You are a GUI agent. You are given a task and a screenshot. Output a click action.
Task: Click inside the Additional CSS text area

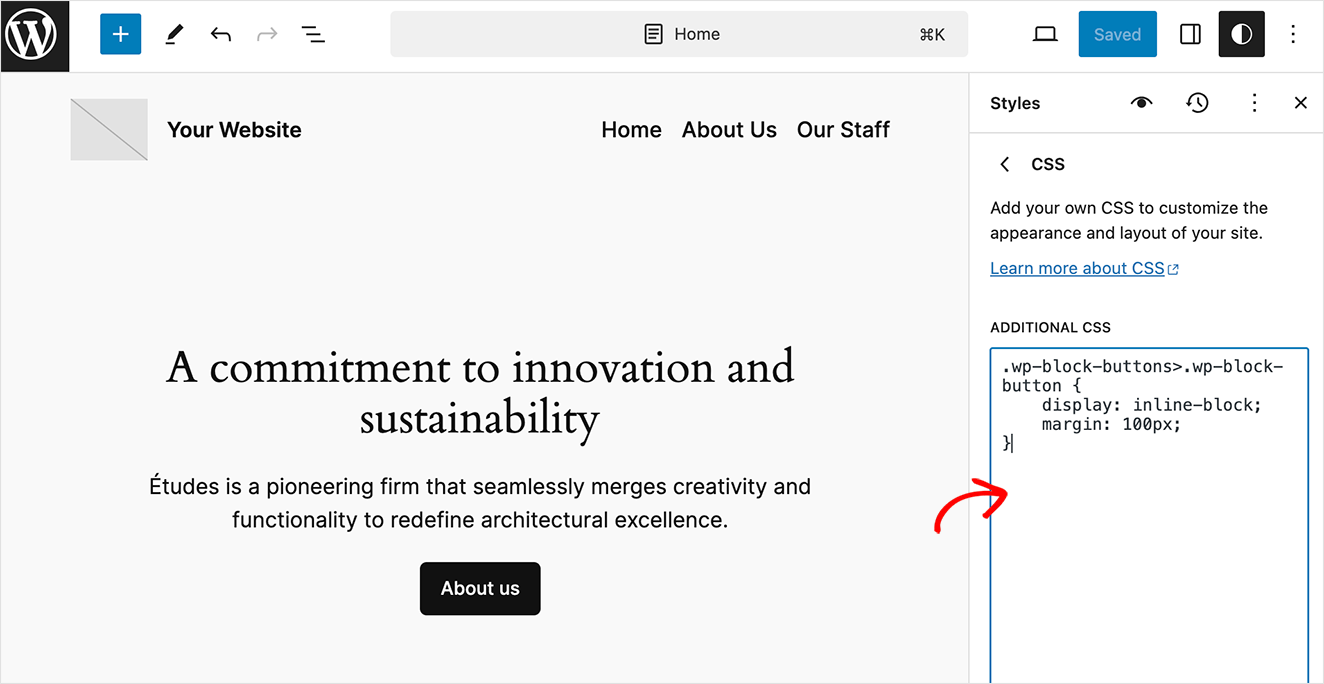coord(1148,500)
